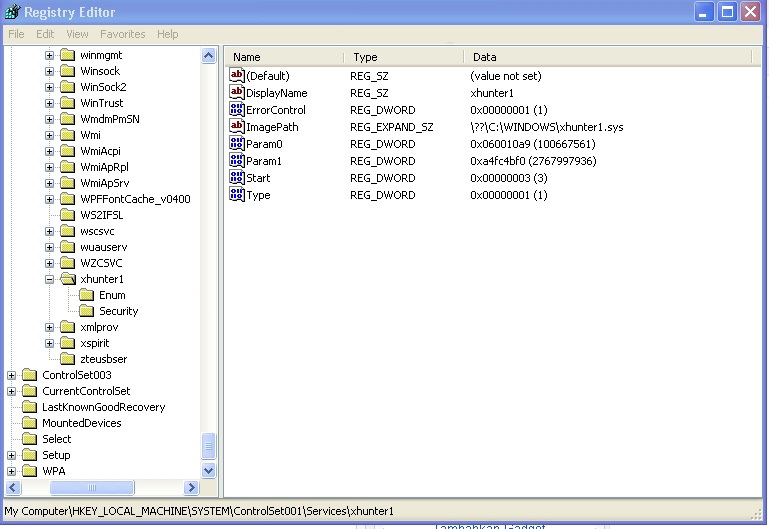Select the Type DWORD value icon
769x529 pixels.
pyautogui.click(x=237, y=195)
